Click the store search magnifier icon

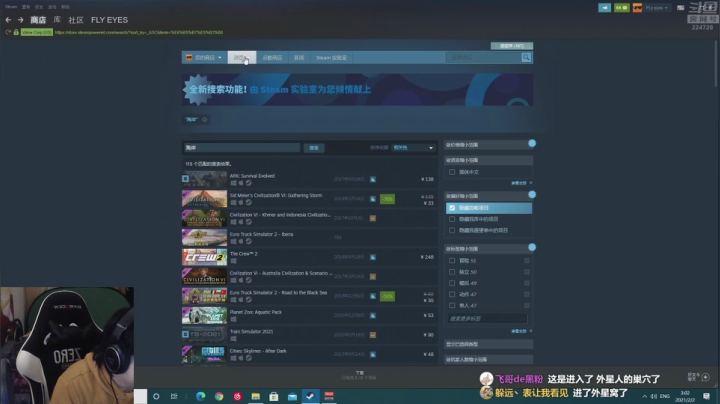coord(526,57)
